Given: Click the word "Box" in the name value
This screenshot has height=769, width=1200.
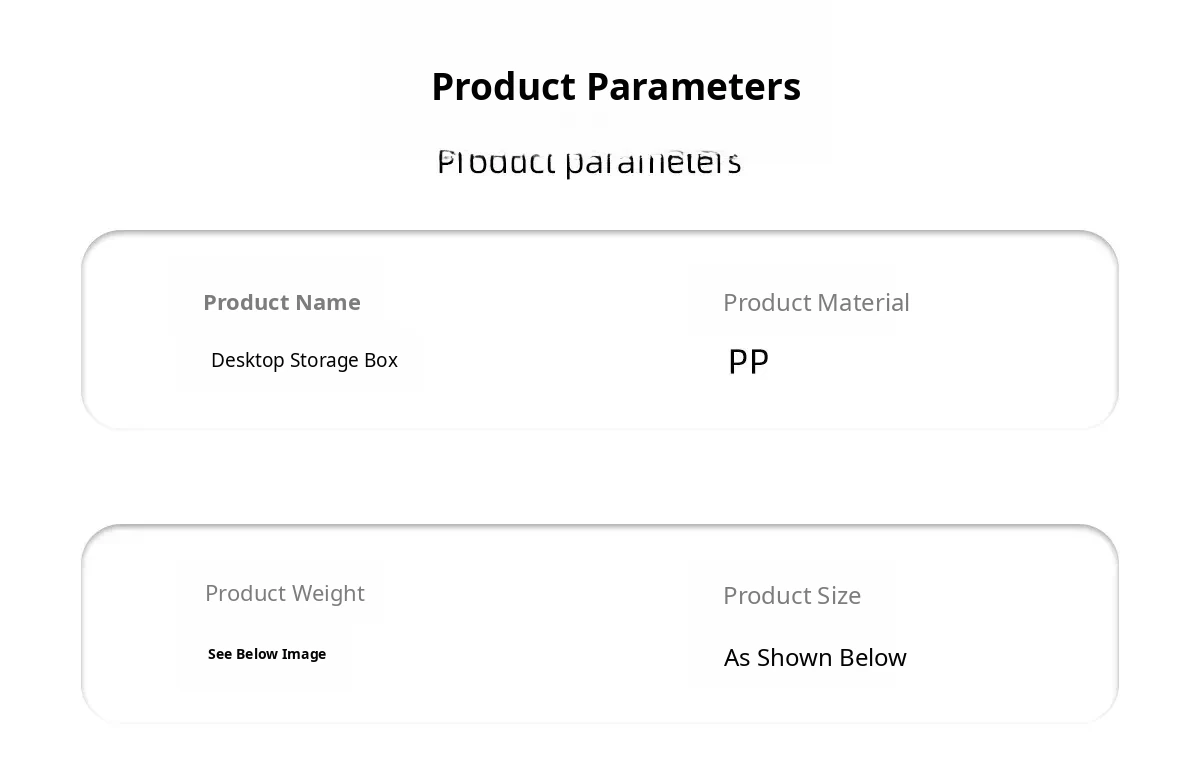Looking at the screenshot, I should [x=381, y=360].
